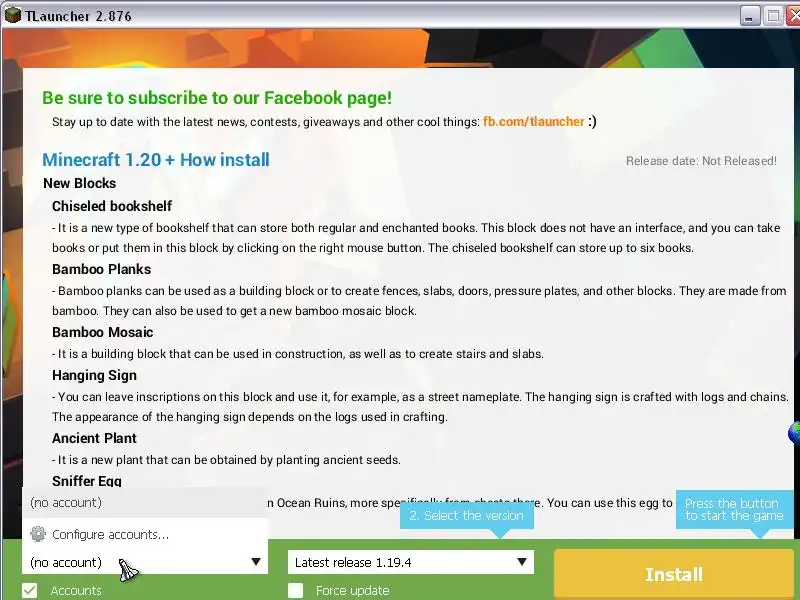Image resolution: width=800 pixels, height=600 pixels.
Task: Choose Configure accounts... from the list
Action: point(145,534)
